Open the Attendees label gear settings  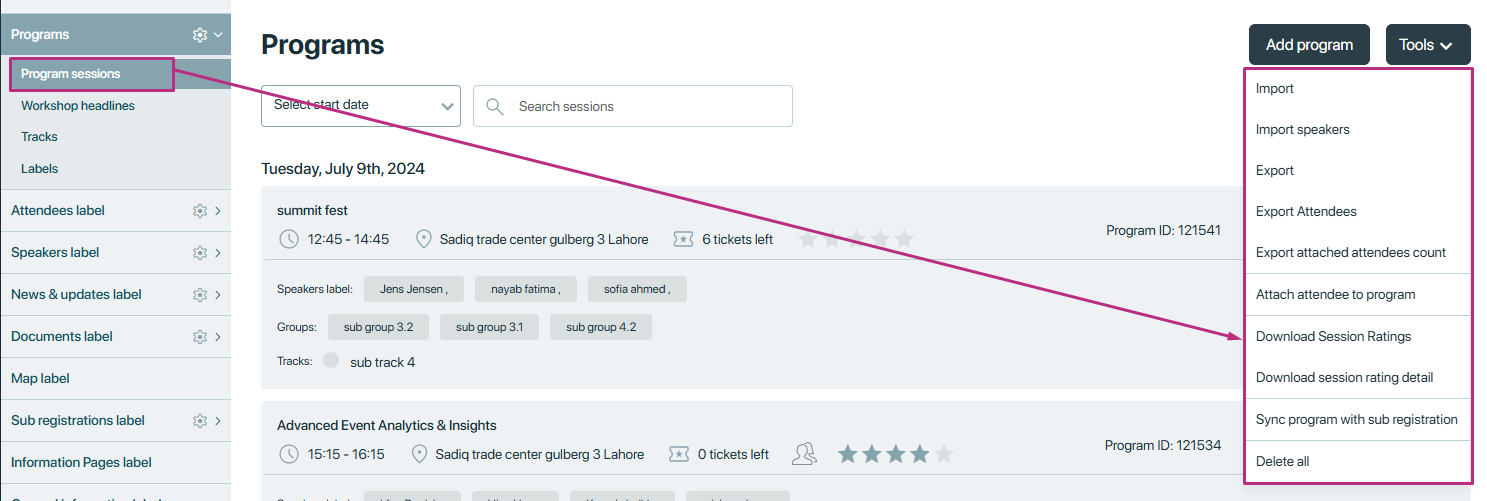200,211
